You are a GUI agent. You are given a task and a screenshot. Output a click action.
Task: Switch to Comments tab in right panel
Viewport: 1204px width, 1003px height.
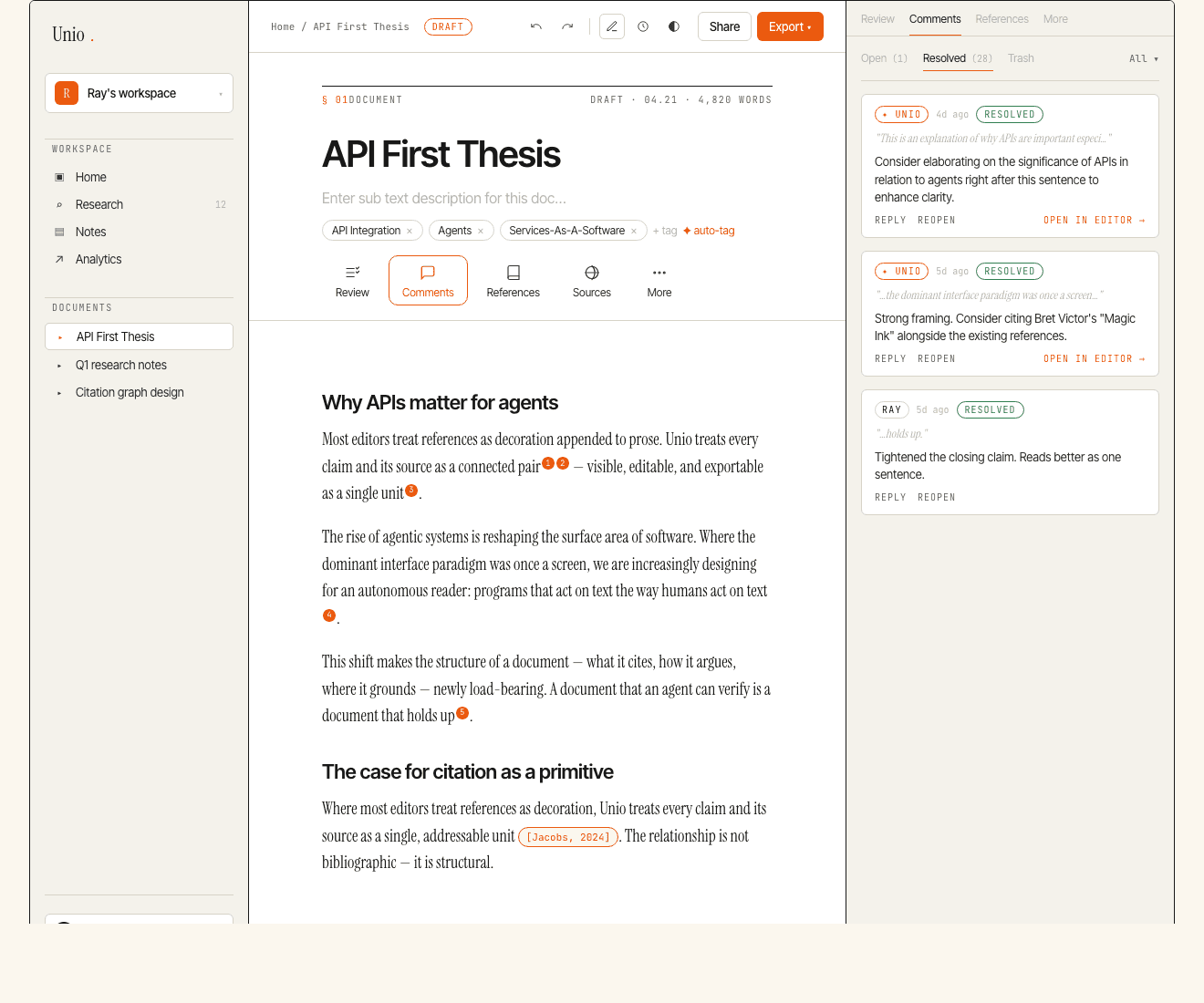click(935, 19)
